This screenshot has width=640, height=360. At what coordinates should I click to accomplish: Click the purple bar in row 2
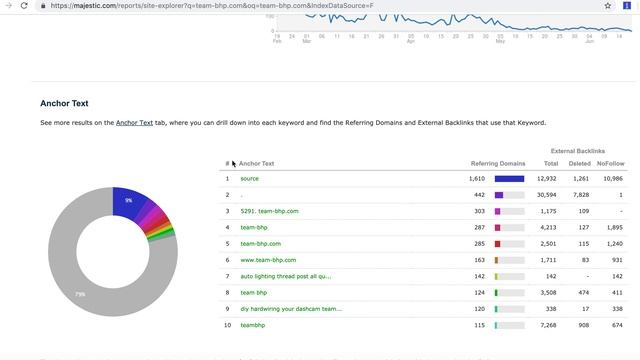tap(499, 195)
